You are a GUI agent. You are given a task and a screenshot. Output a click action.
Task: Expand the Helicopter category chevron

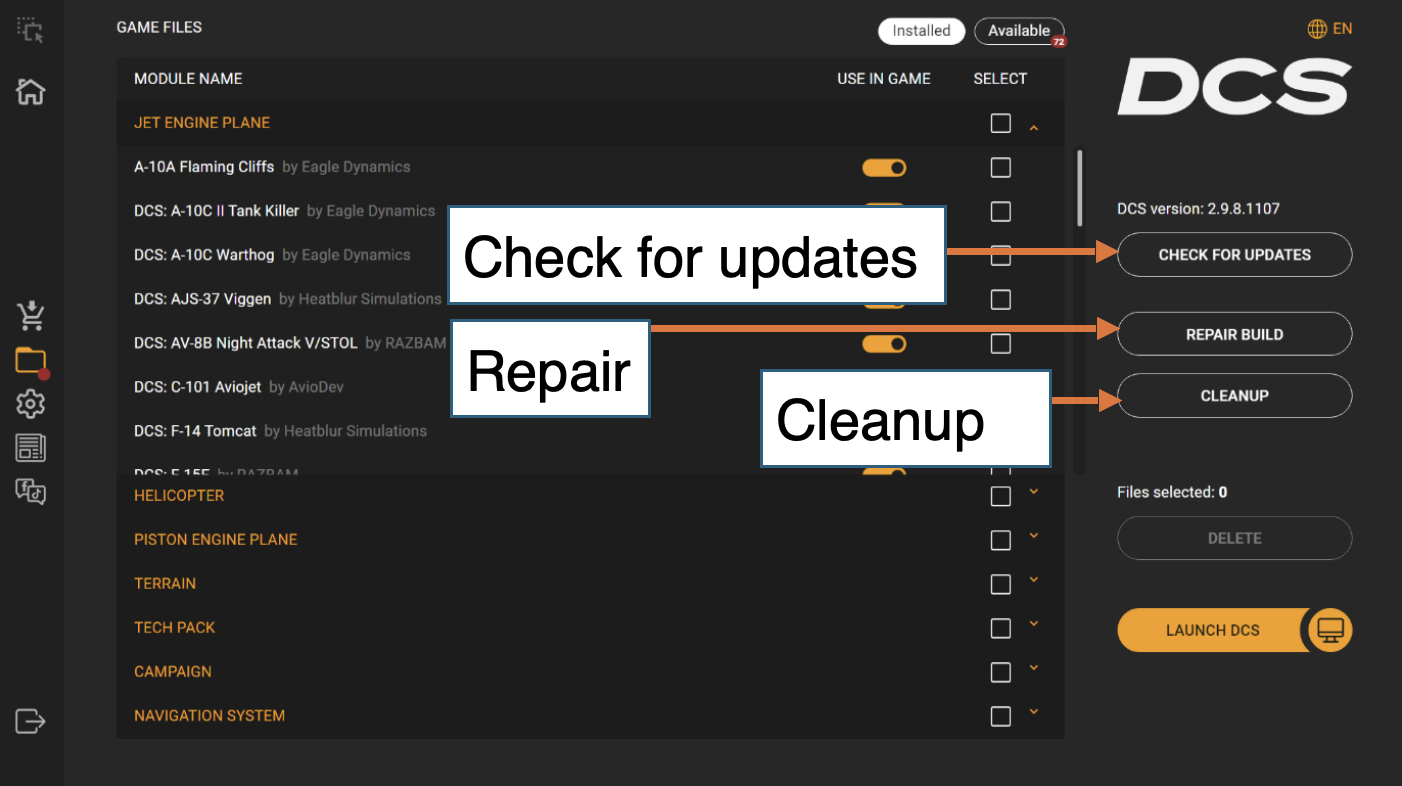coord(1034,492)
